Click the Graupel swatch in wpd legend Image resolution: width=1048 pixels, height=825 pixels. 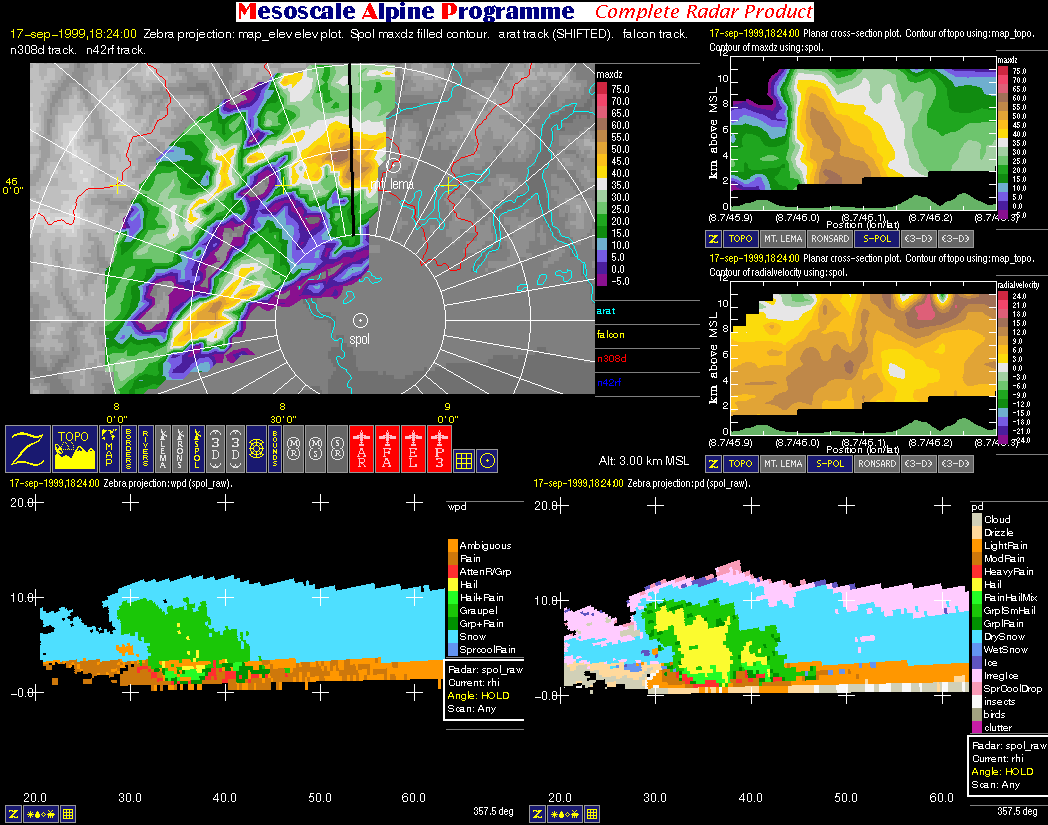(x=452, y=610)
